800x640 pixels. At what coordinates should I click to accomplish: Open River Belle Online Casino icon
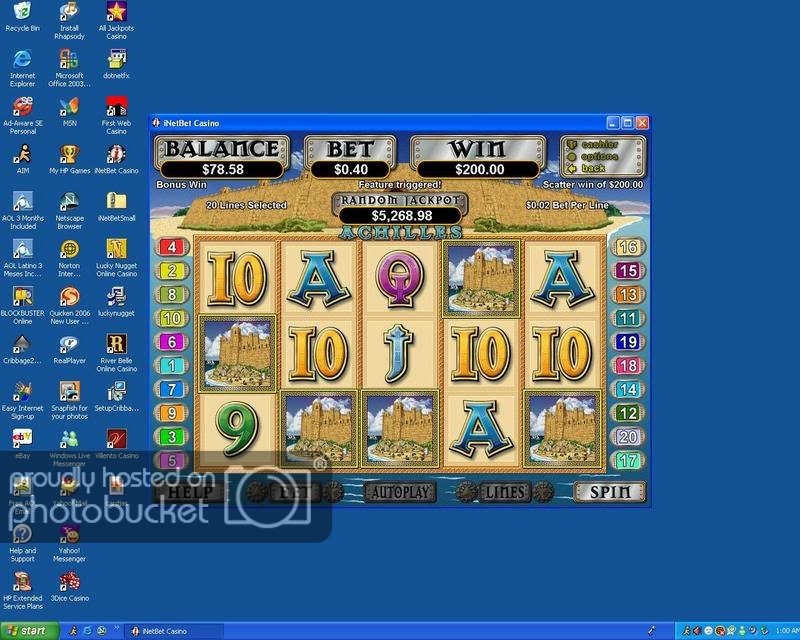116,353
